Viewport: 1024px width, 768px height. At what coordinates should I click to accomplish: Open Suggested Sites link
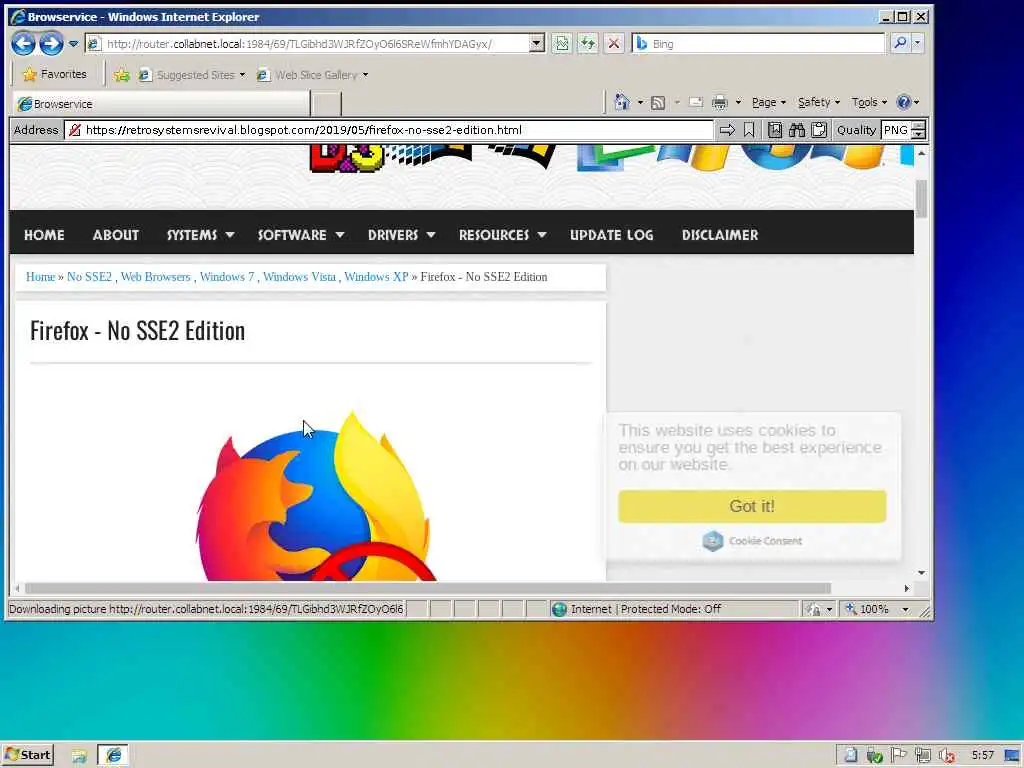tap(191, 75)
